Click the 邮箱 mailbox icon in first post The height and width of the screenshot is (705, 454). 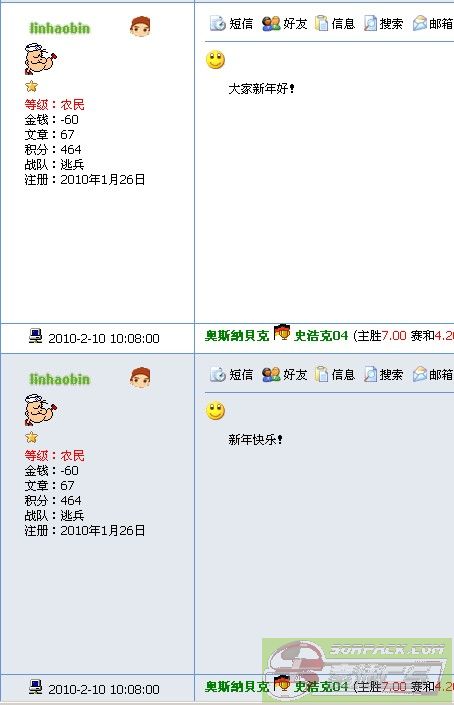click(x=419, y=23)
